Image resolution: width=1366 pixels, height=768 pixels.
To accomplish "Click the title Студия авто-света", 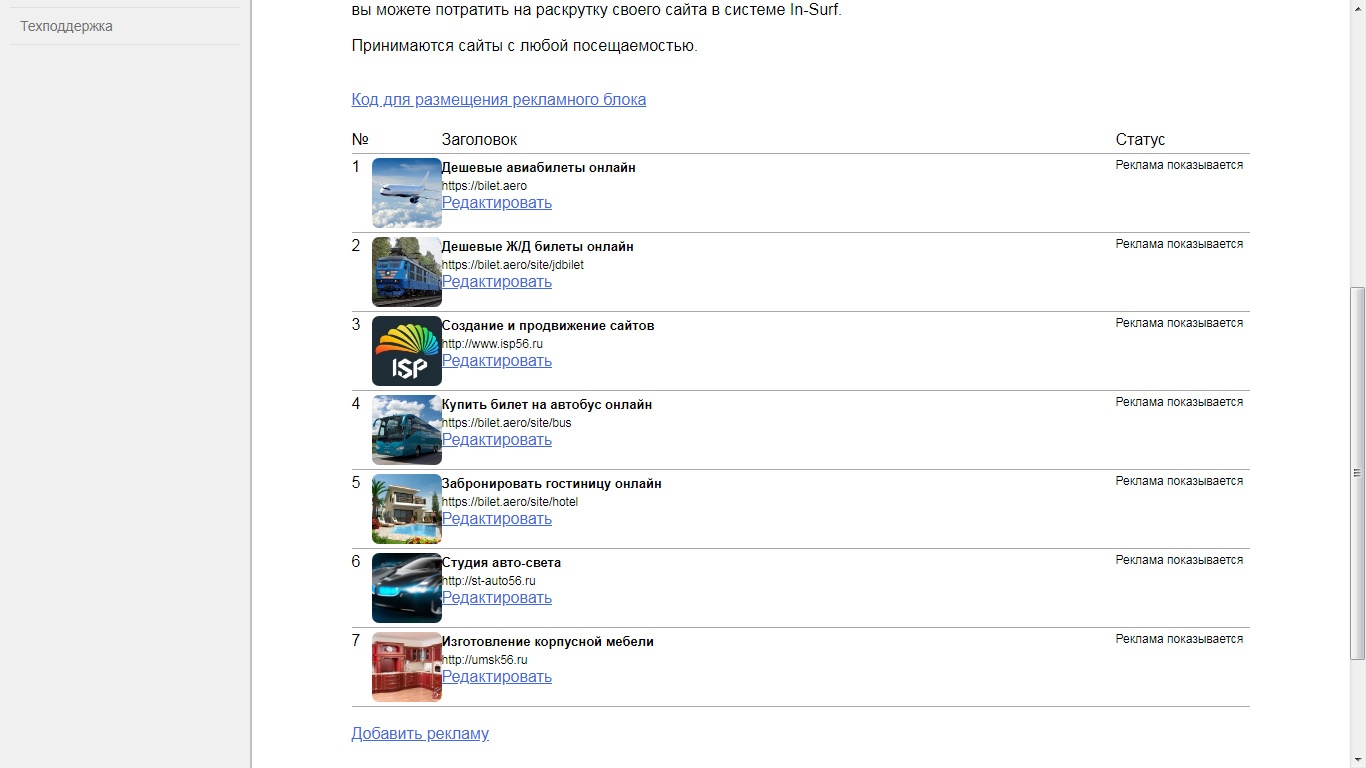I will point(502,563).
